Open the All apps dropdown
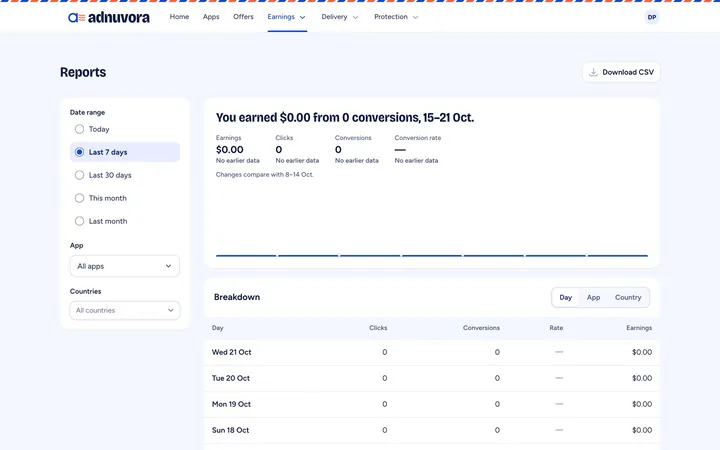Viewport: 720px width, 450px height. point(124,266)
